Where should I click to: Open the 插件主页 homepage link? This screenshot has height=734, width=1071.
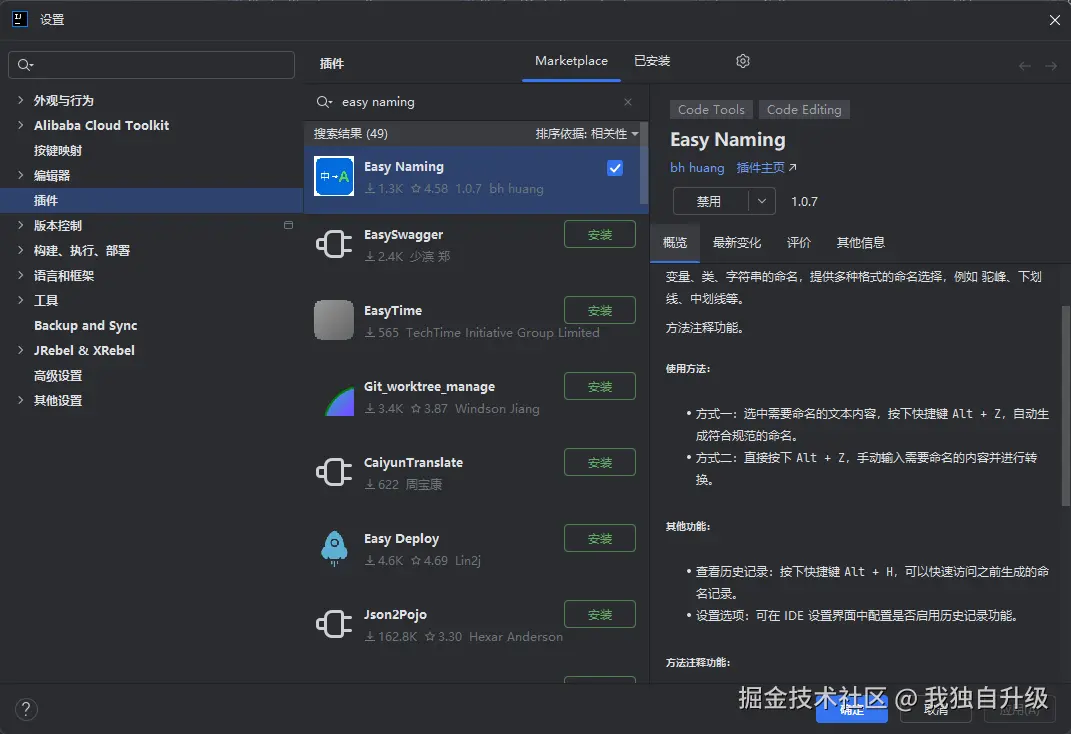[766, 168]
